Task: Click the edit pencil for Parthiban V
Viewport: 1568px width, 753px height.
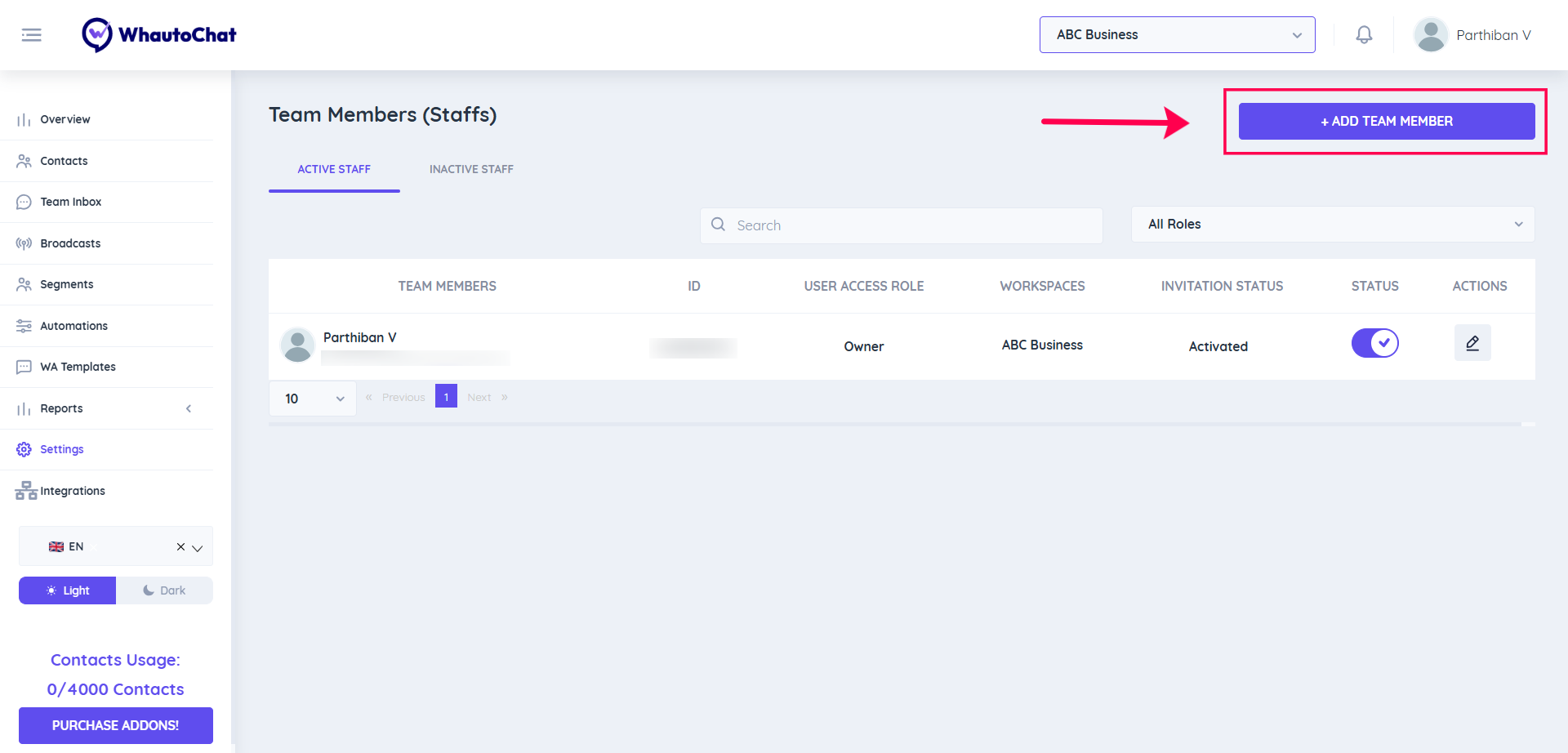Action: coord(1472,343)
